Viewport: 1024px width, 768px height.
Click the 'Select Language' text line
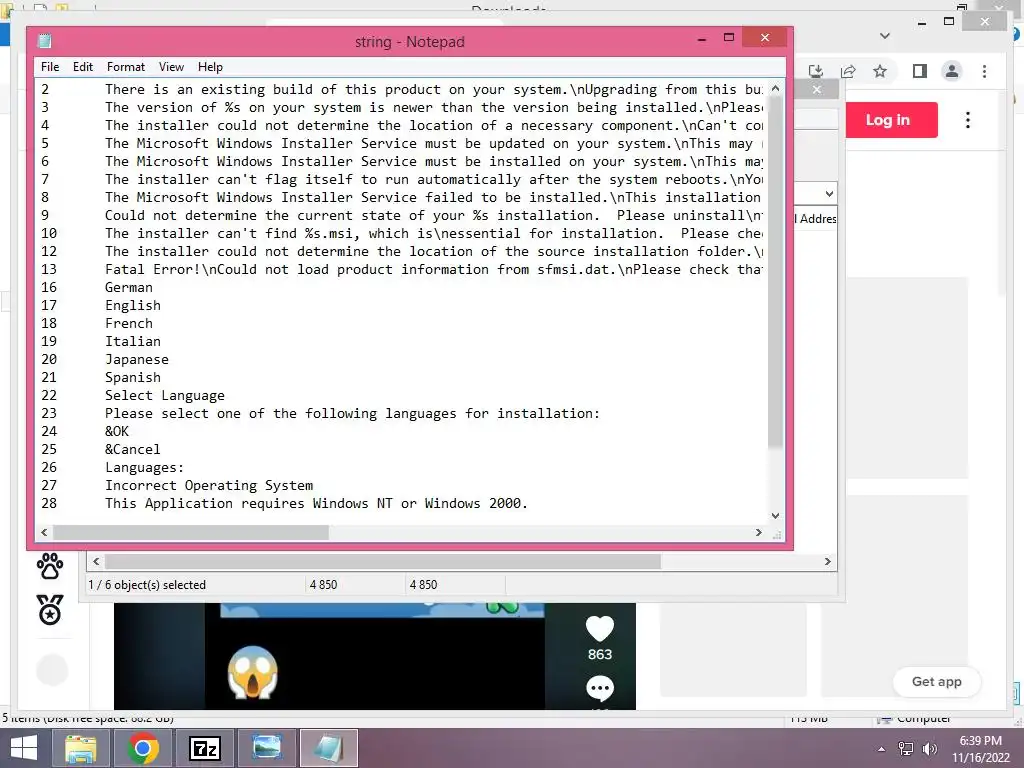click(165, 395)
